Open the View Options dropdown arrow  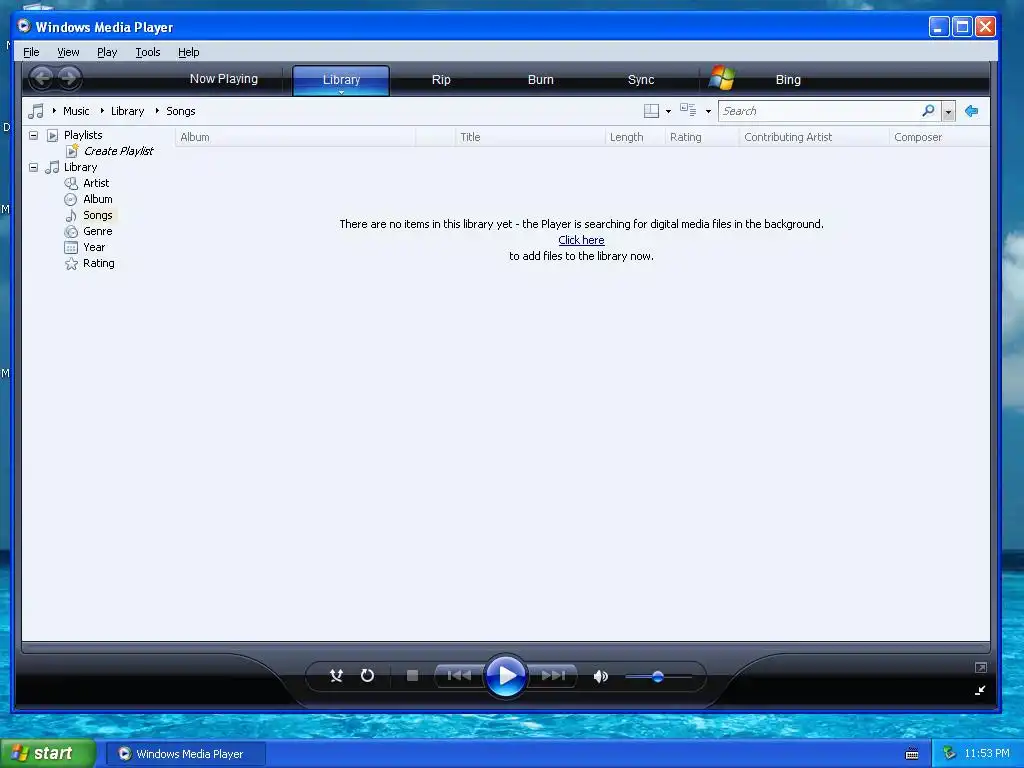(x=708, y=112)
